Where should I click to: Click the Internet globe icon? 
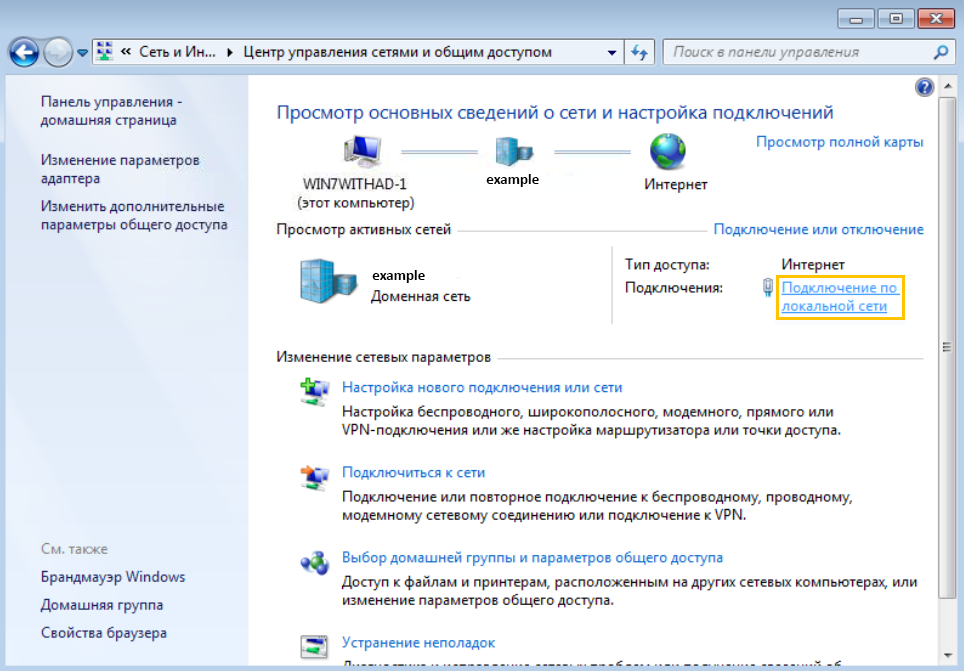pyautogui.click(x=666, y=152)
